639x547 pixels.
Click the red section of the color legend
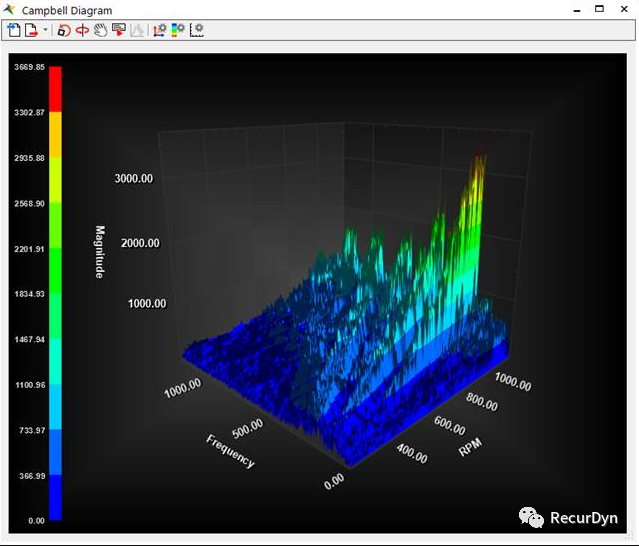click(x=56, y=88)
